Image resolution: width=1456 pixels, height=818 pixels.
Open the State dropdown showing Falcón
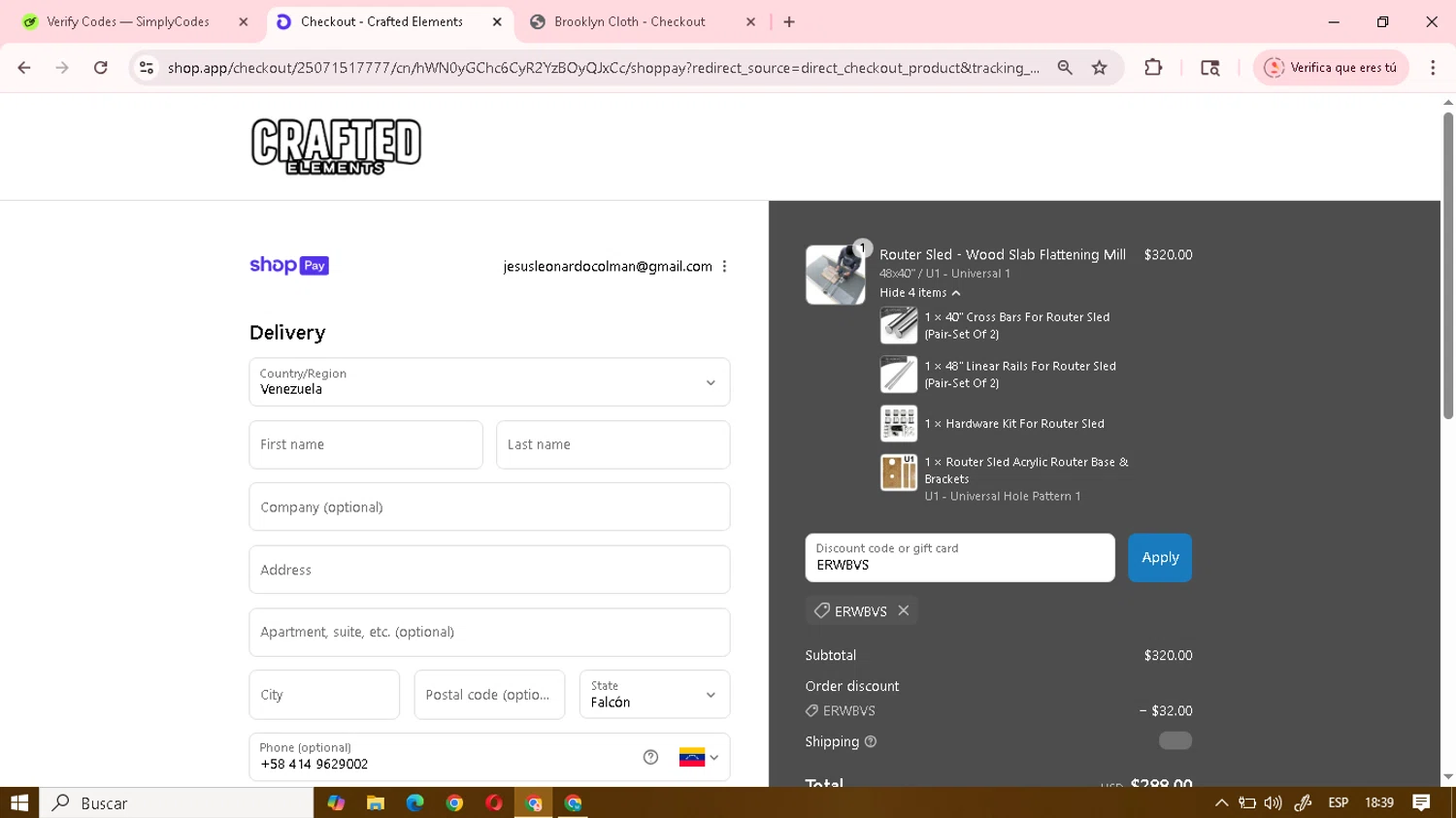coord(654,695)
